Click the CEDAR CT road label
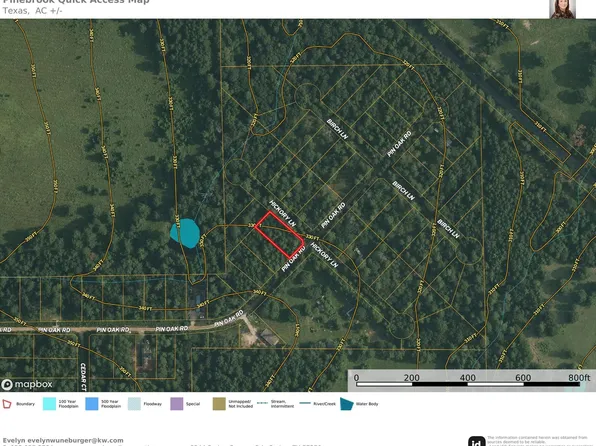Viewport: 596px width, 446px height. pos(84,376)
